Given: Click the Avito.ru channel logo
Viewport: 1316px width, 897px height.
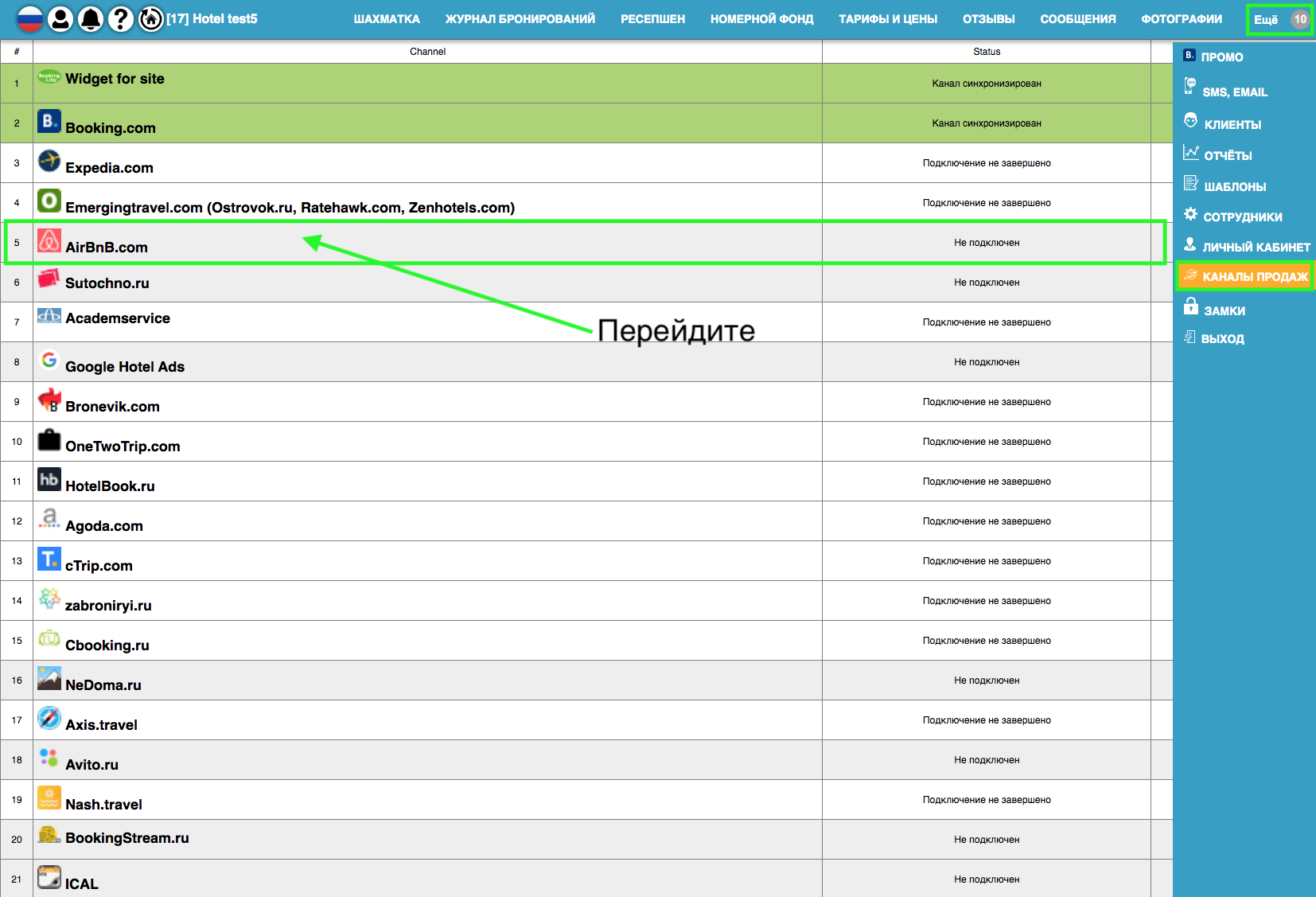Looking at the screenshot, I should click(x=49, y=758).
